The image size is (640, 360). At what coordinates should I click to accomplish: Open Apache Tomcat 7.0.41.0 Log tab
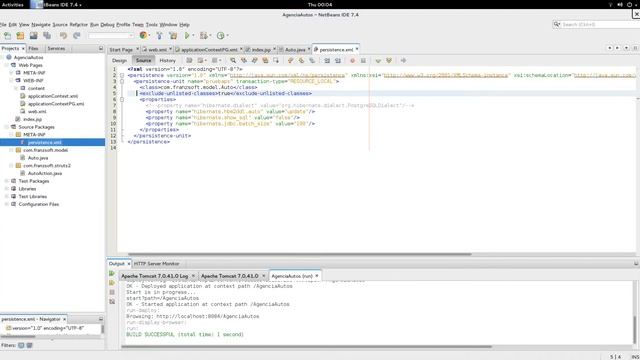(155, 276)
